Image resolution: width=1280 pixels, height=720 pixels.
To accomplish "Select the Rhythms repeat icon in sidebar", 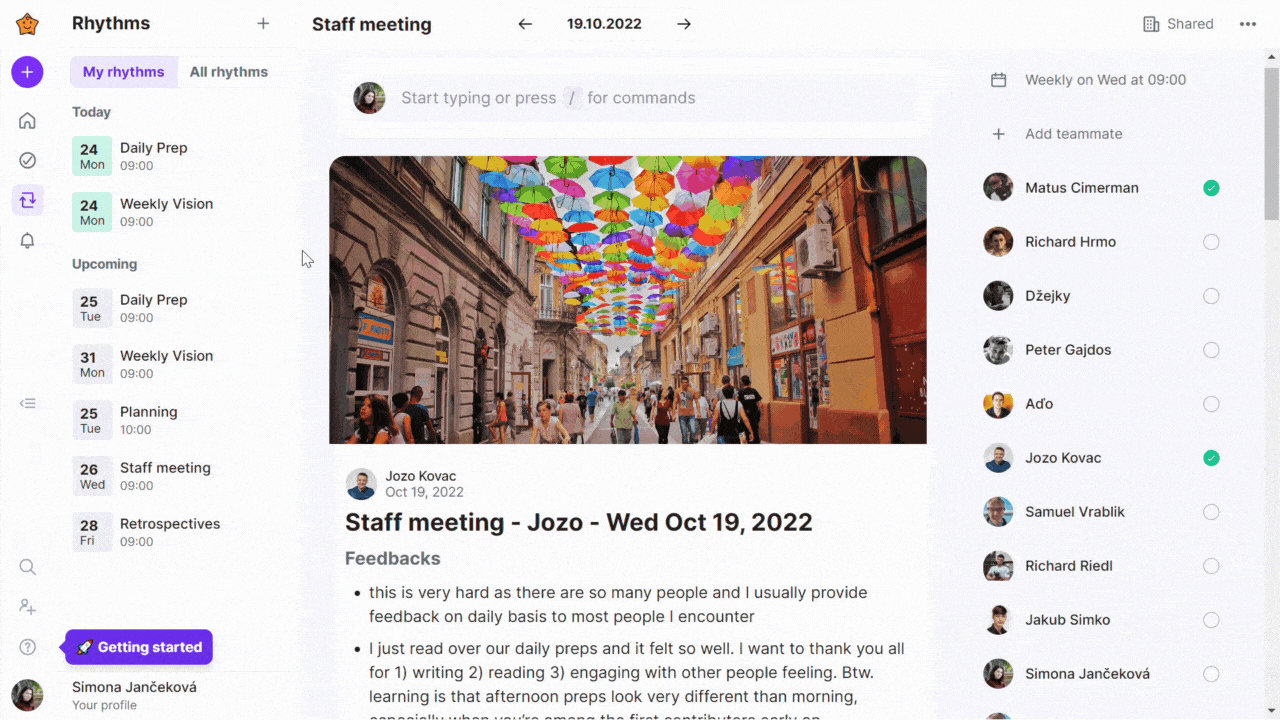I will [27, 200].
